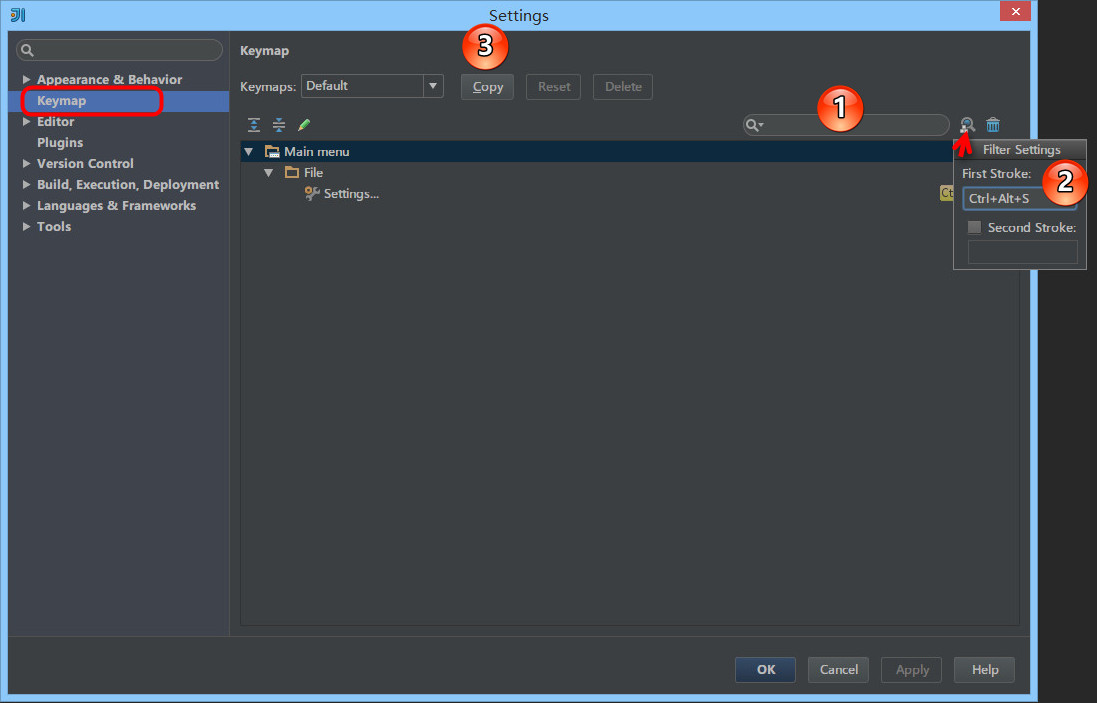Open Find Actions by Shortcut magnifier icon
This screenshot has width=1097, height=703.
966,124
